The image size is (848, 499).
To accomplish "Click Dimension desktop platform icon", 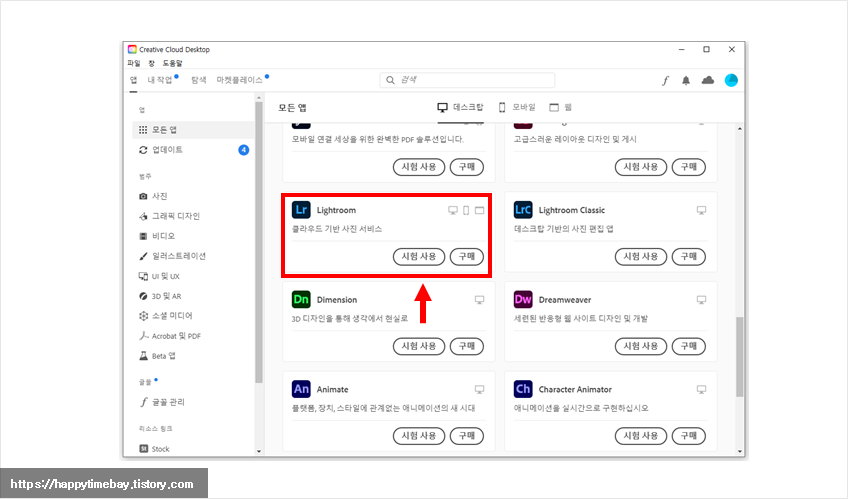I will [x=480, y=300].
